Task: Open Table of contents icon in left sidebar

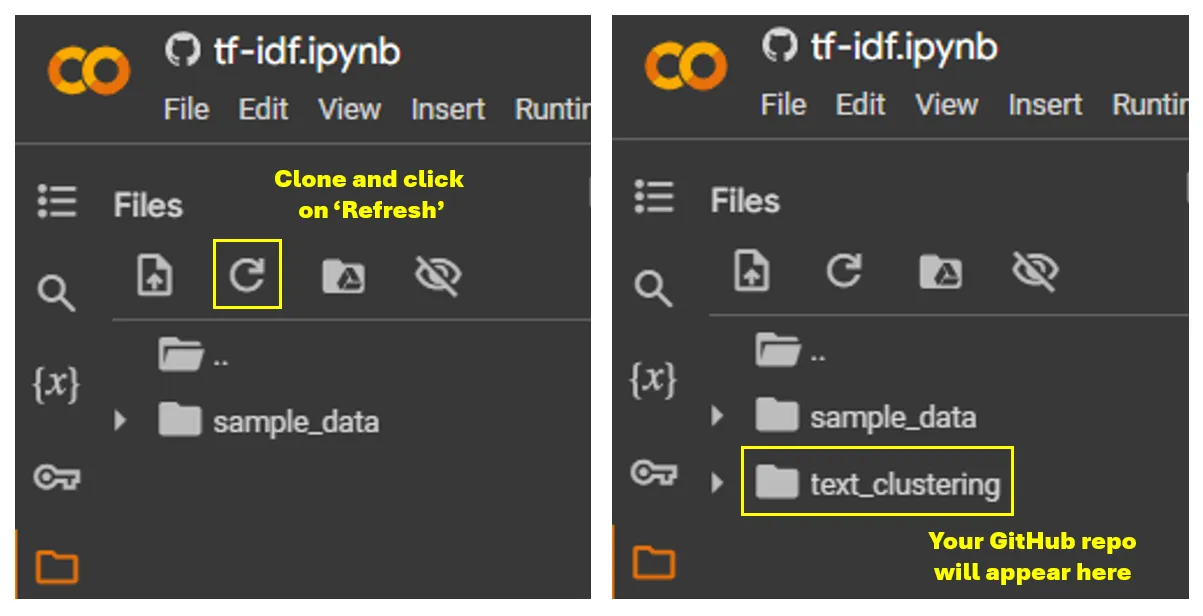Action: (x=57, y=201)
